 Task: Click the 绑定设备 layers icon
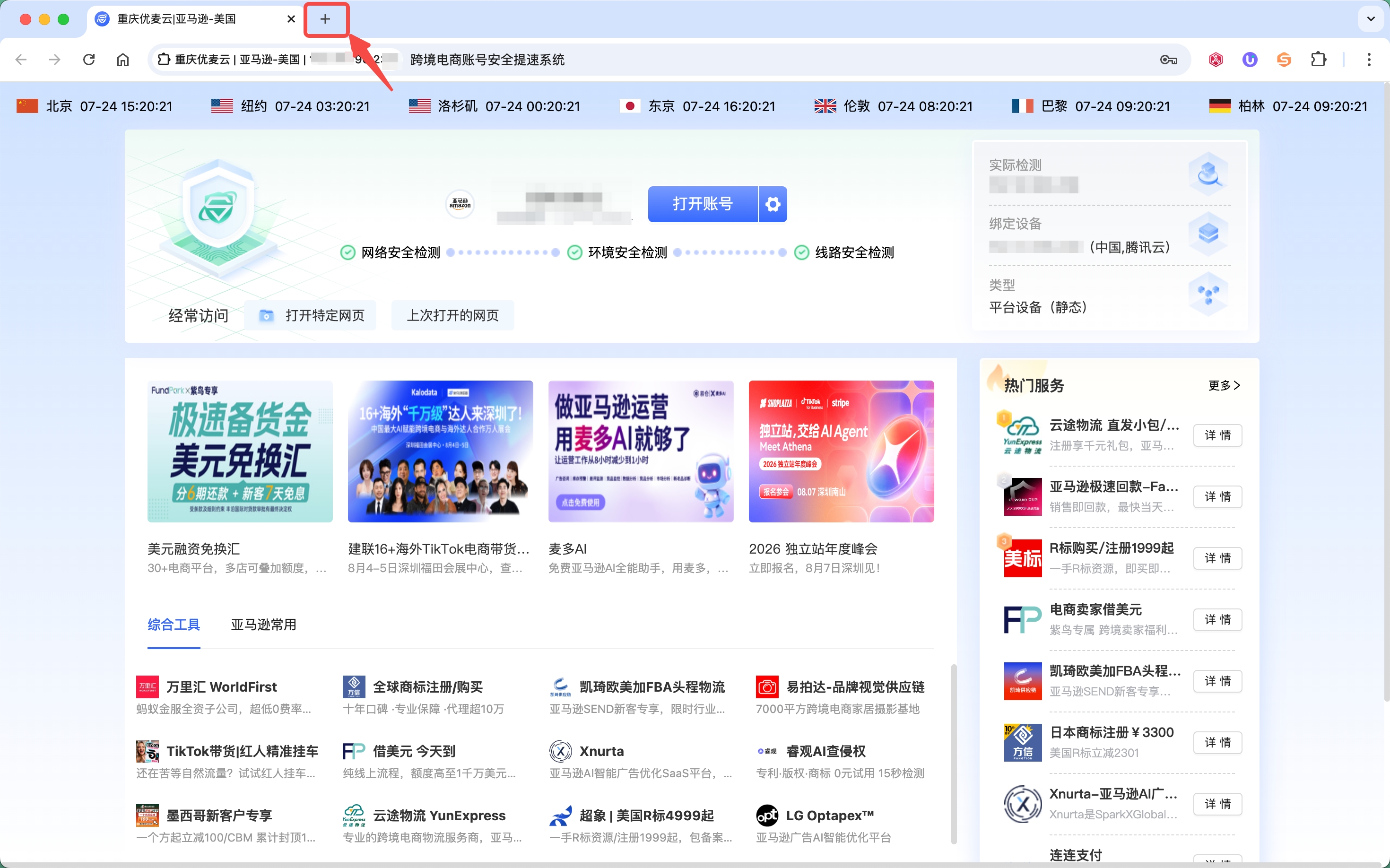tap(1208, 234)
